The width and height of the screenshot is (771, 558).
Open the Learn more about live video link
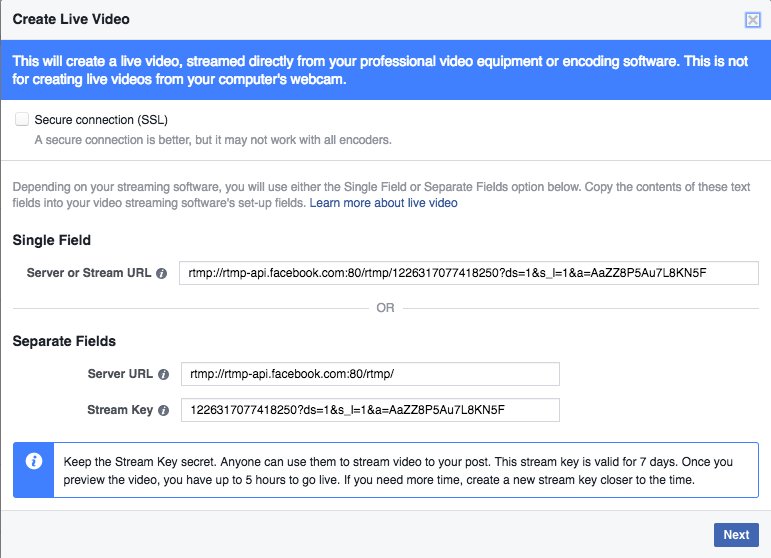(x=383, y=203)
